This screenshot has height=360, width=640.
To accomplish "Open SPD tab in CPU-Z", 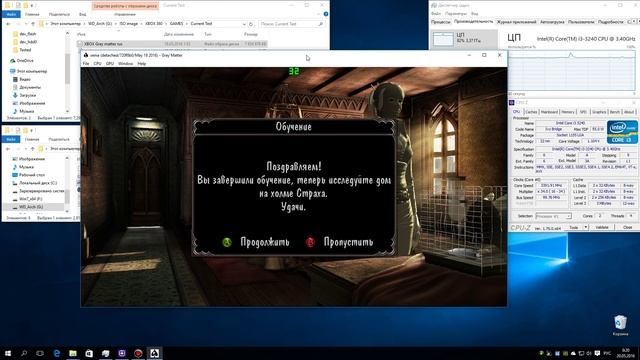I will click(x=583, y=112).
